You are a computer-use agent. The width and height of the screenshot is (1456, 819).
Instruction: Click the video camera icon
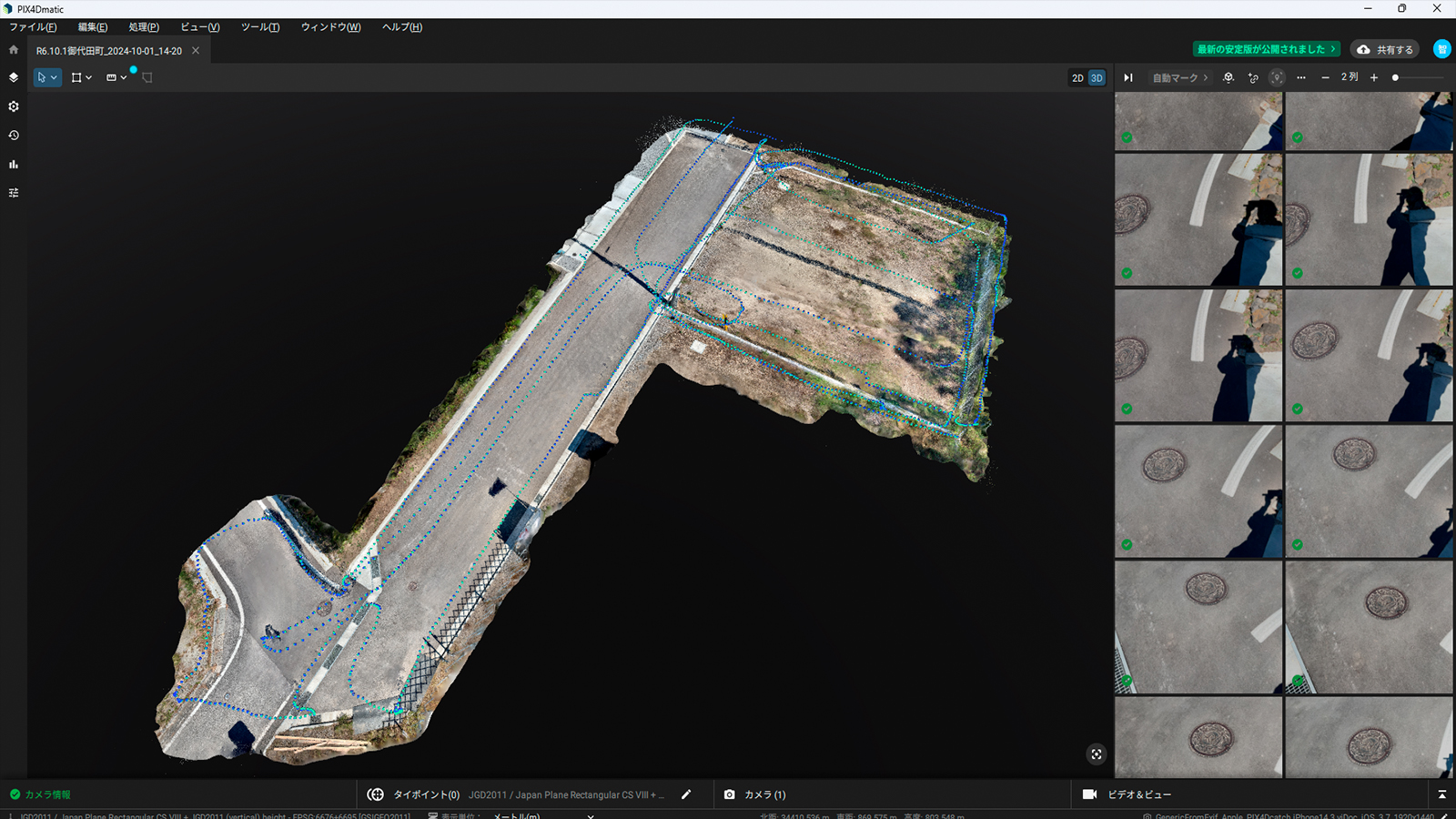pos(1089,794)
